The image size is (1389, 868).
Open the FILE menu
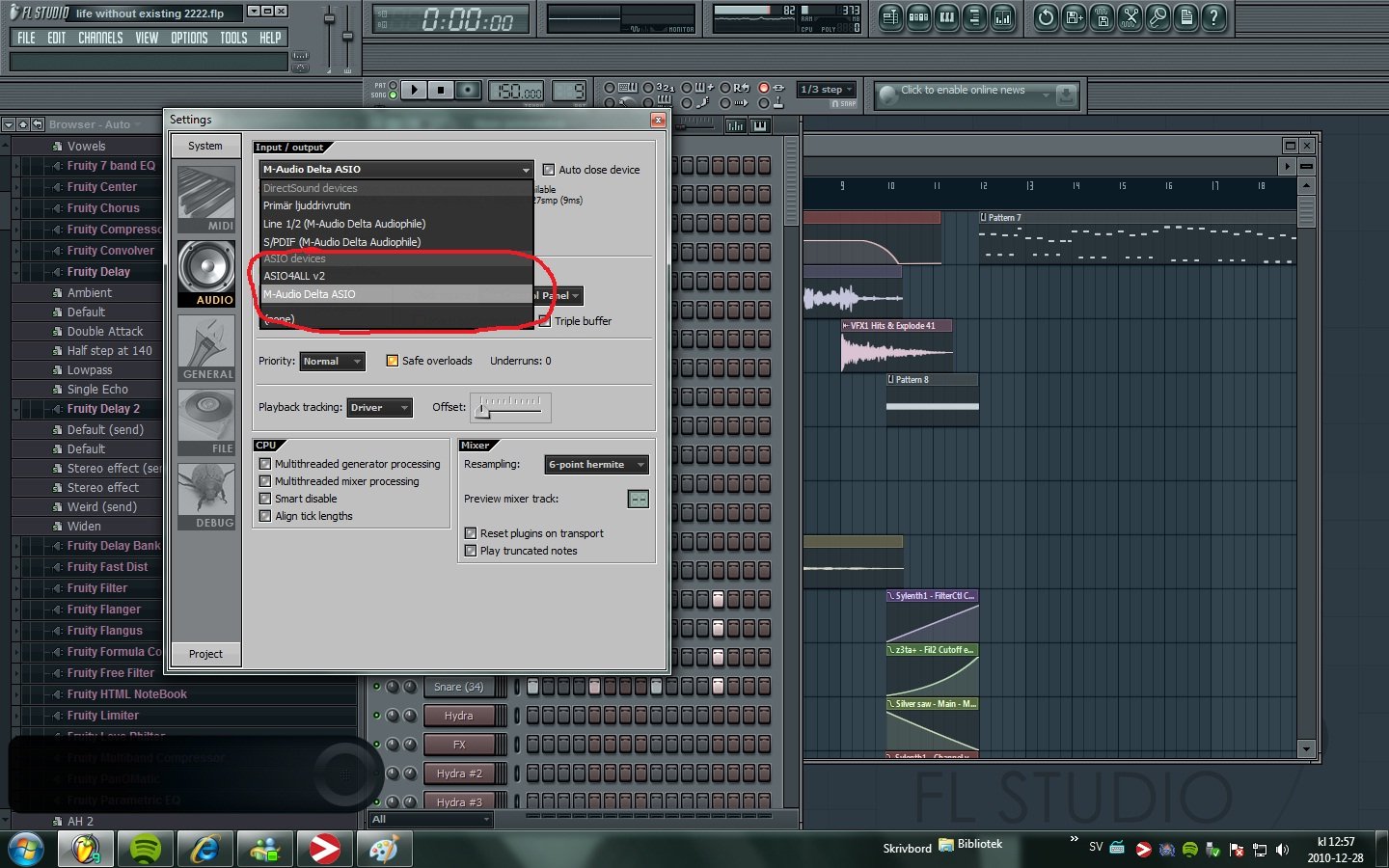click(26, 38)
